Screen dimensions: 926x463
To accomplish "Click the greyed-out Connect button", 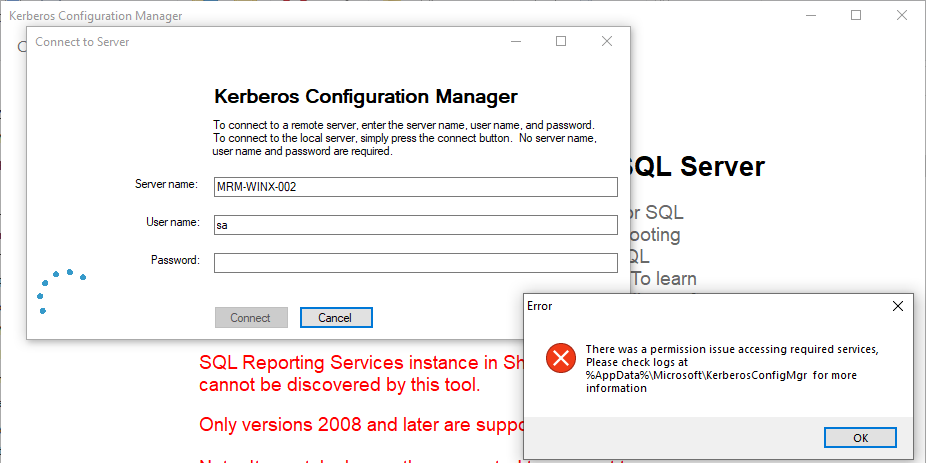I will (x=250, y=318).
